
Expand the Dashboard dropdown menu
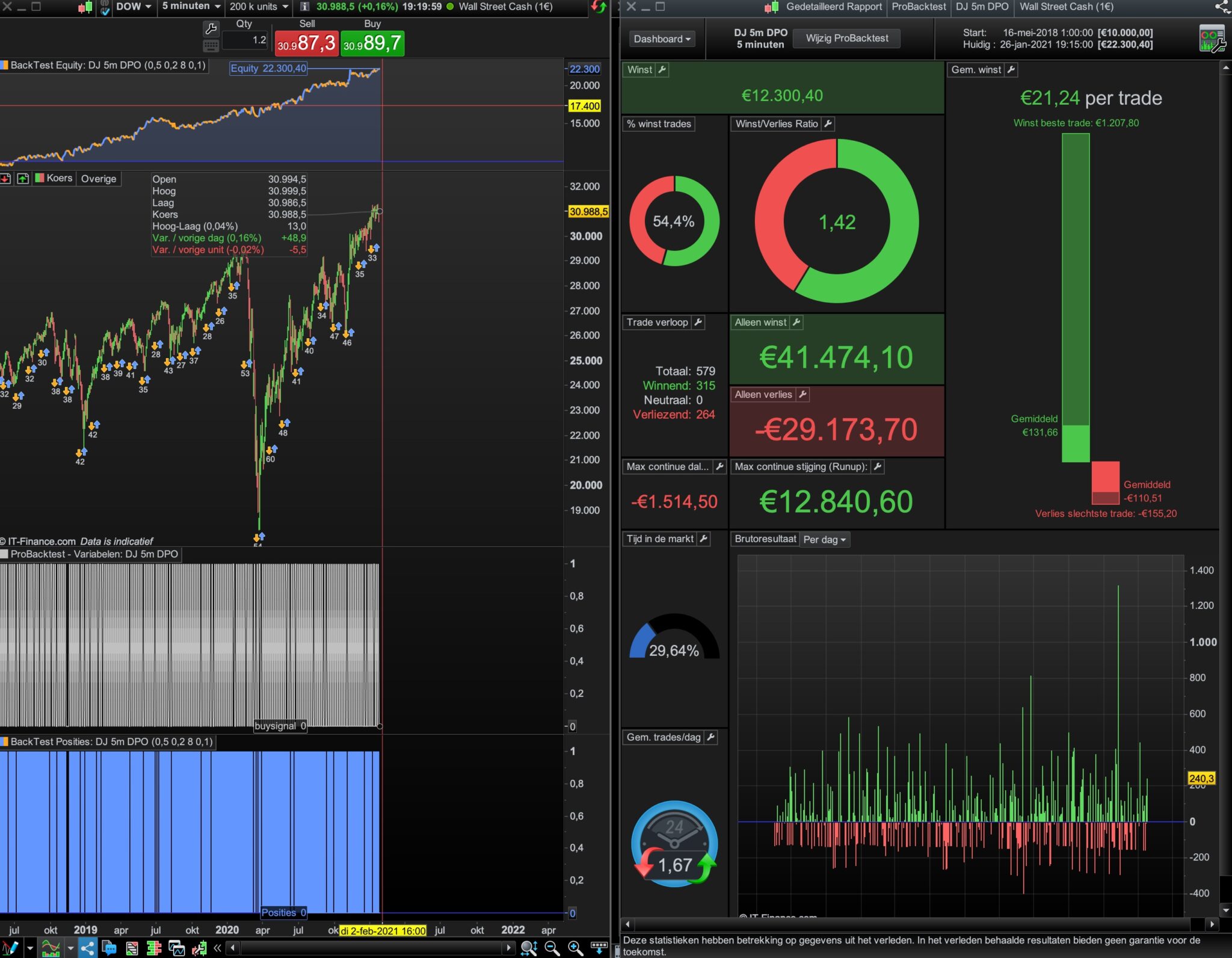(x=662, y=39)
